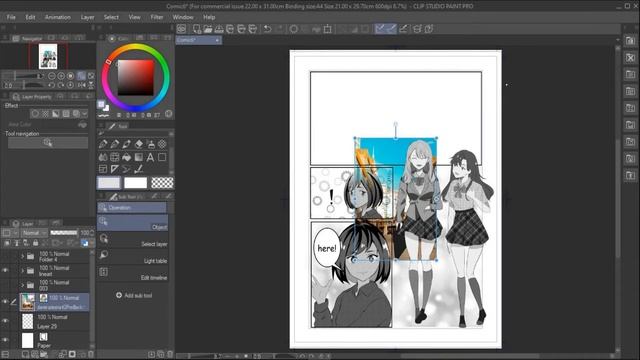
Task: Click the New layer folder icon at the Layer panel bottom
Action: (x=44, y=354)
